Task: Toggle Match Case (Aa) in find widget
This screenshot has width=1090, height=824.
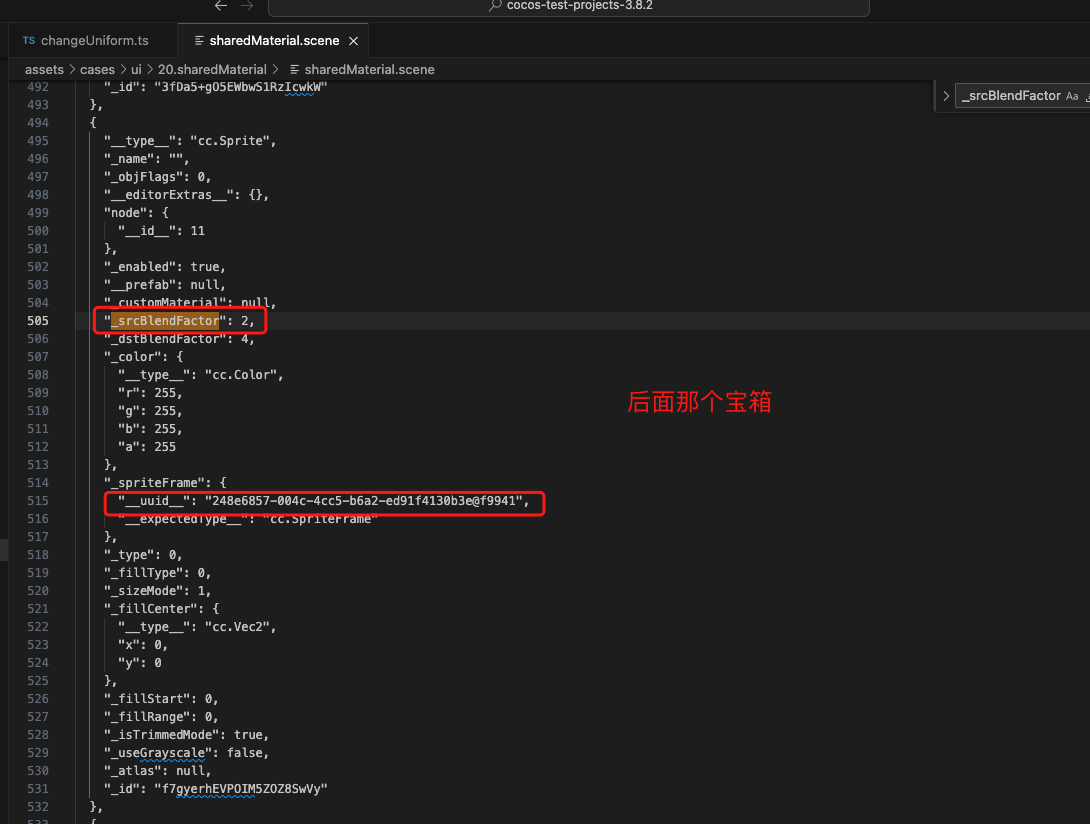Action: click(1072, 96)
